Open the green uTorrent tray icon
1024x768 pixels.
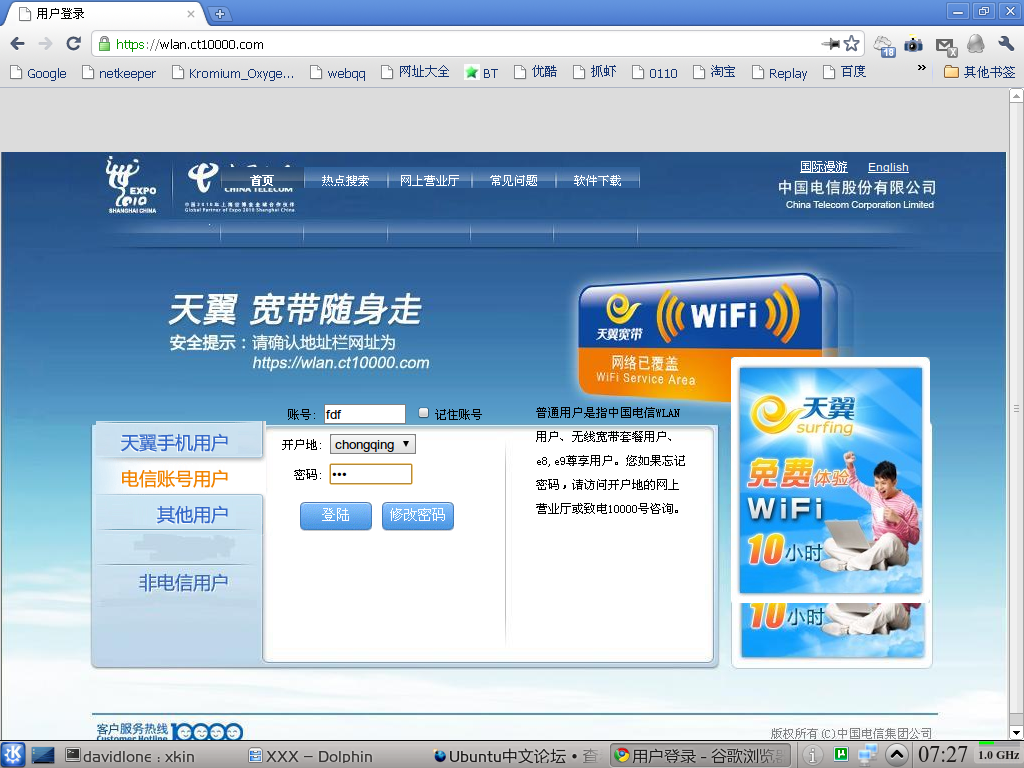point(841,754)
